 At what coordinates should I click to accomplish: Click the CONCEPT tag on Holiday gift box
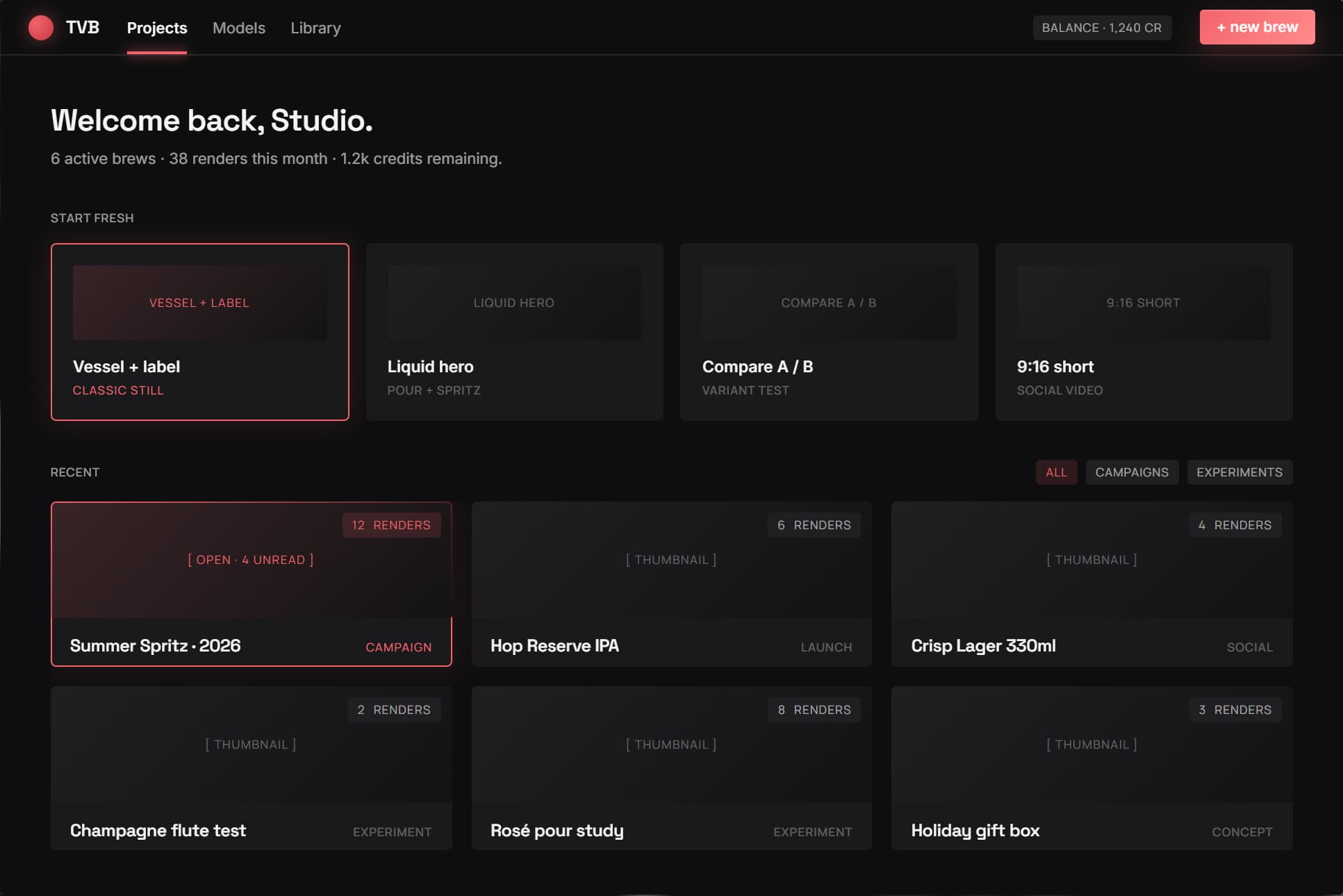click(1242, 832)
